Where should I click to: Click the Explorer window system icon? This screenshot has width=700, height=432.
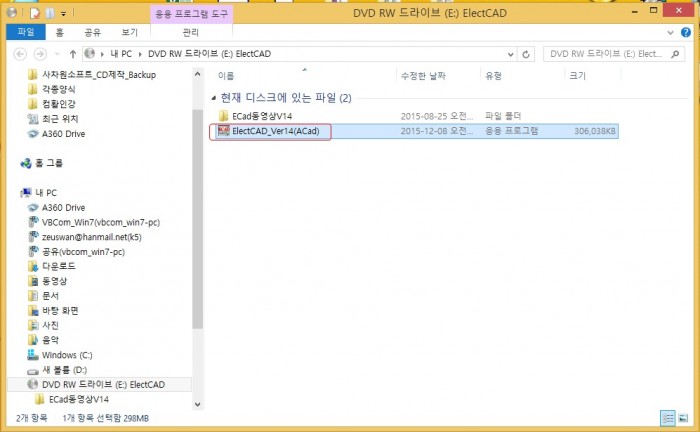pos(12,13)
